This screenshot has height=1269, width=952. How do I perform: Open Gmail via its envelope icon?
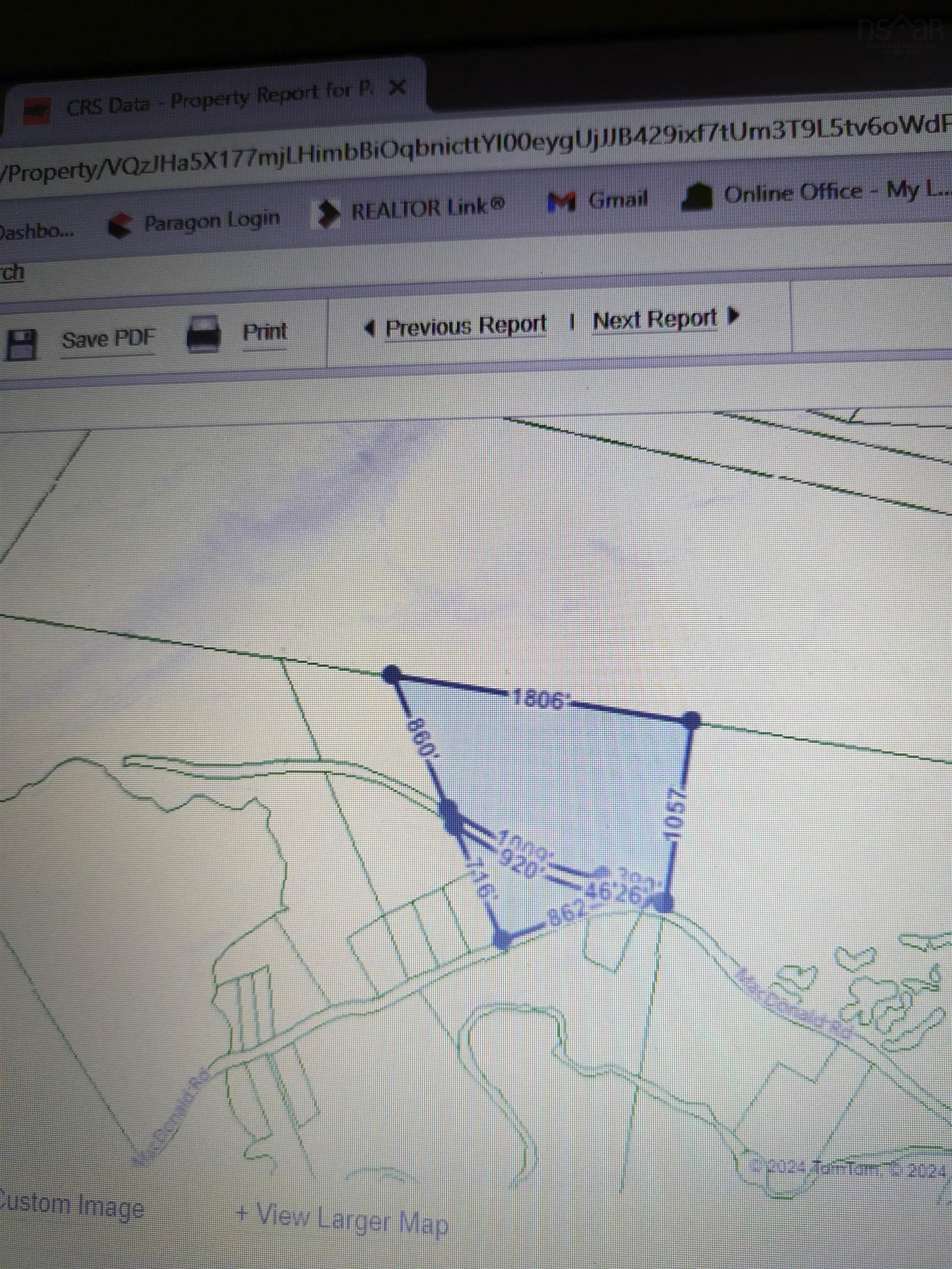562,202
